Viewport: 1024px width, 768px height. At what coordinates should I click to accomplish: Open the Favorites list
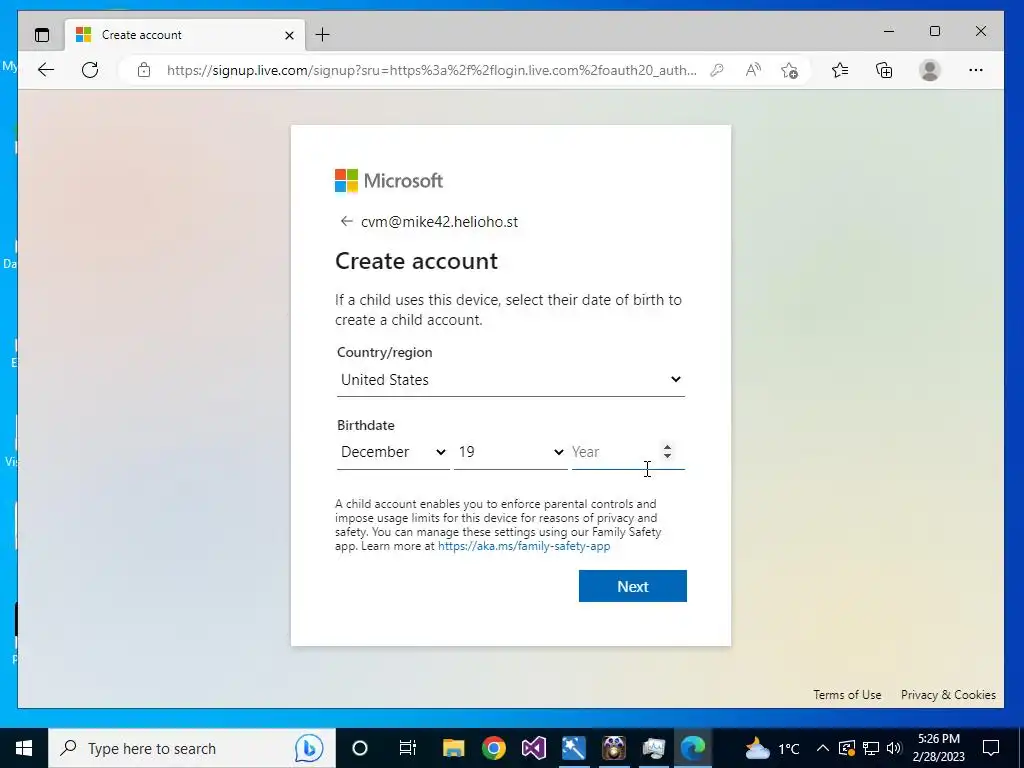click(x=840, y=70)
